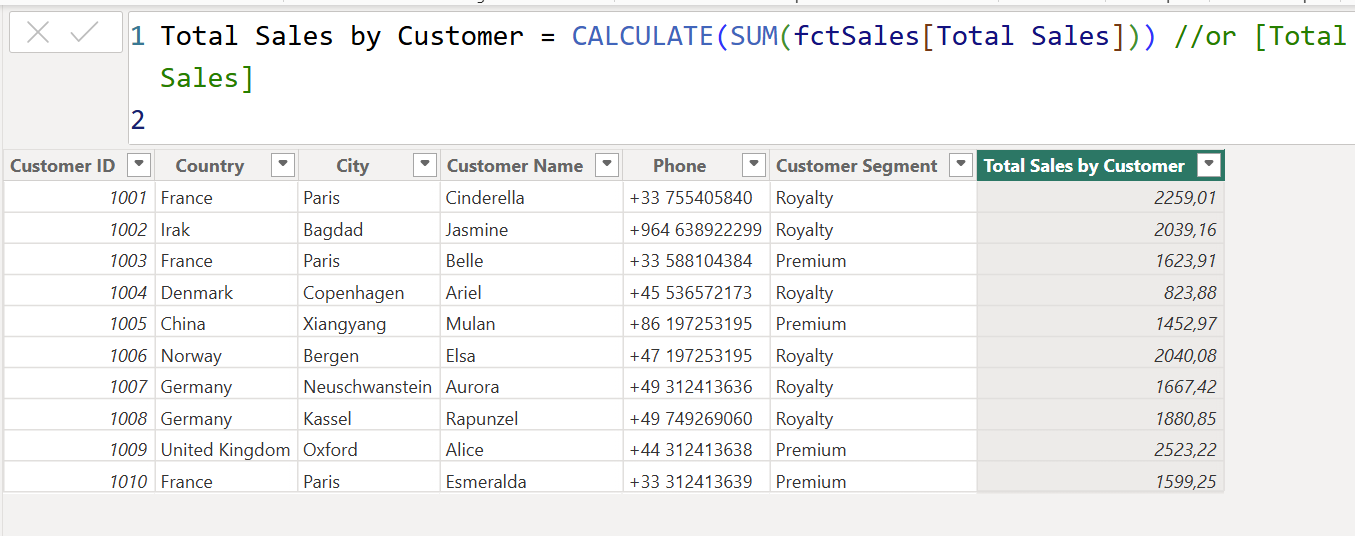Open the Phone column filter dropdown
This screenshot has width=1355, height=536.
tap(754, 165)
